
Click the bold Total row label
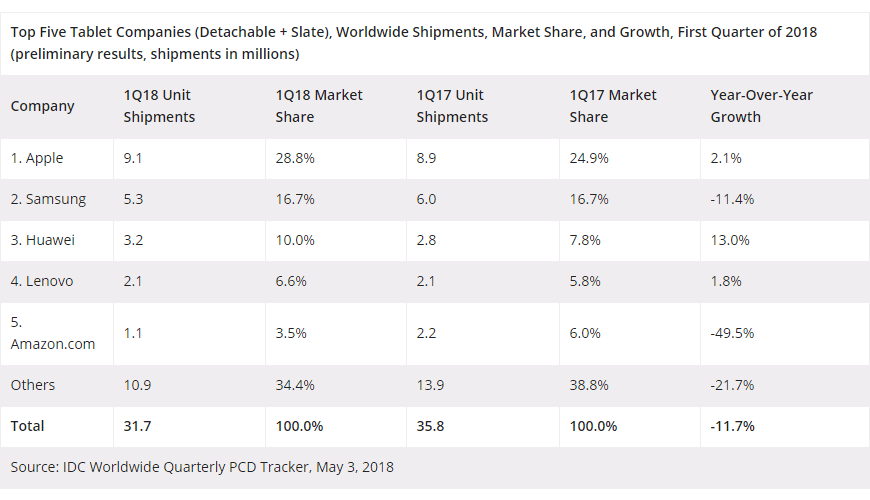pos(28,426)
